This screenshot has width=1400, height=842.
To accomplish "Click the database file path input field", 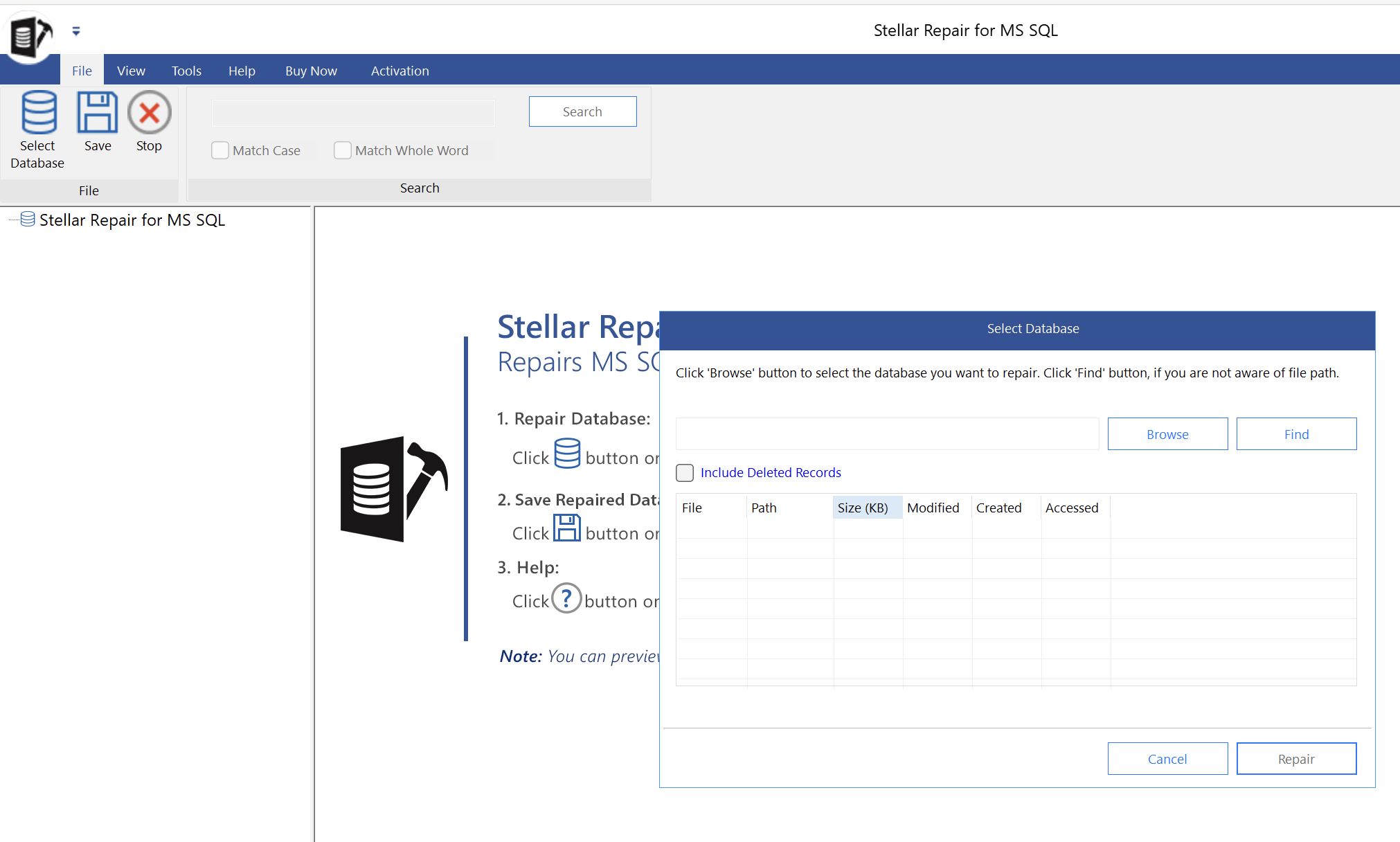I will point(887,434).
